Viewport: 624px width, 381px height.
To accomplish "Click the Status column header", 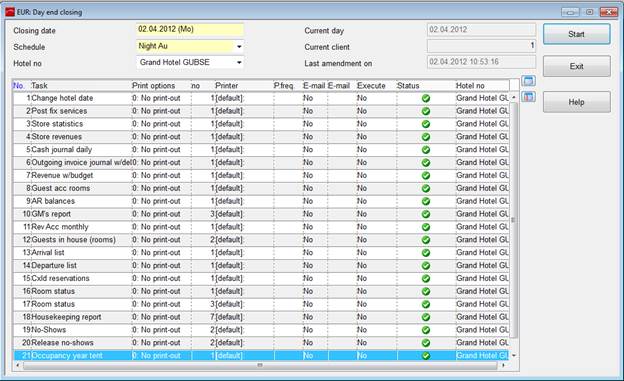I will 426,86.
